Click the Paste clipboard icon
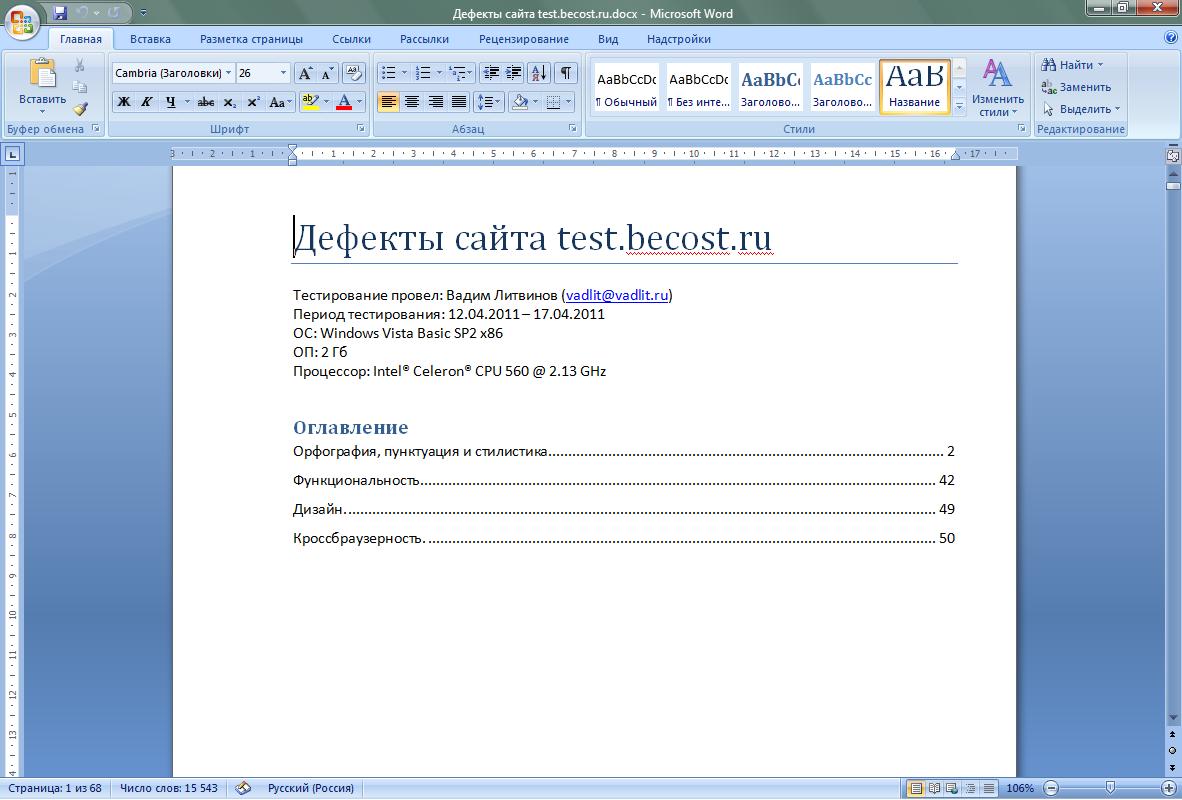This screenshot has width=1182, height=800. pos(42,74)
